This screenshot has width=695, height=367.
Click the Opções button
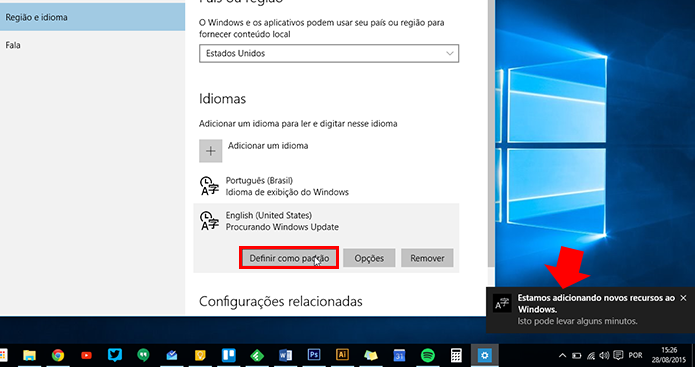[369, 258]
